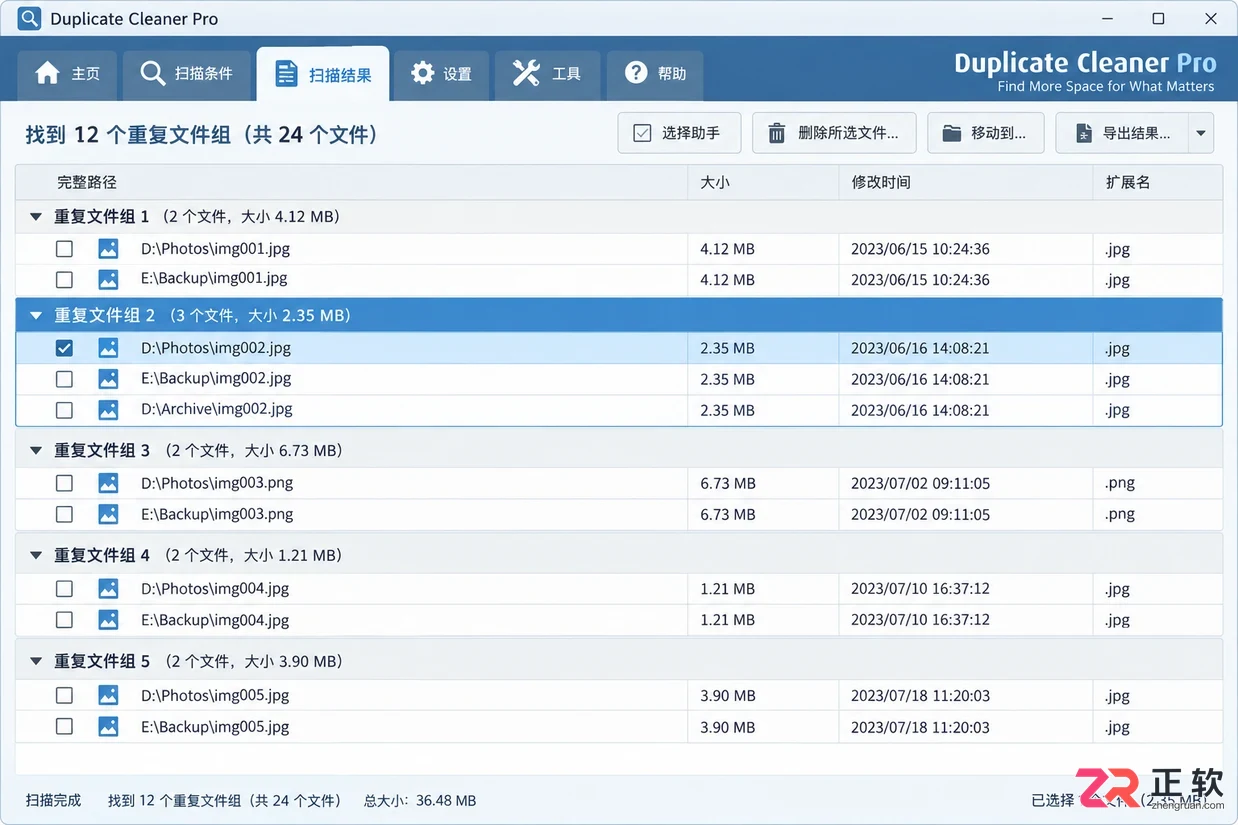Maximize the Duplicate Cleaner Pro window
1238x825 pixels.
[1158, 19]
